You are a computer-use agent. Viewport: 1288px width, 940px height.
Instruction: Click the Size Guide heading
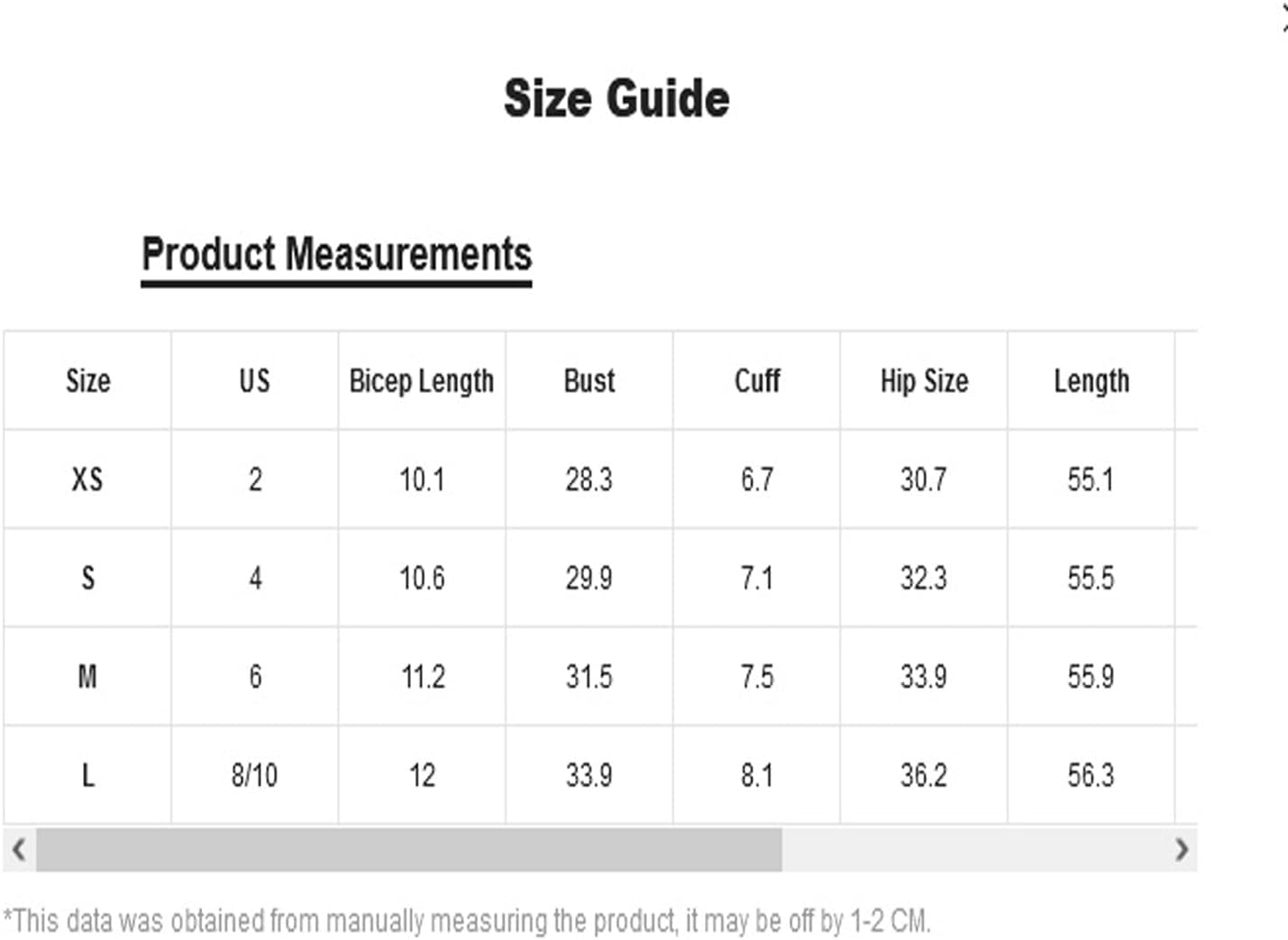(617, 98)
